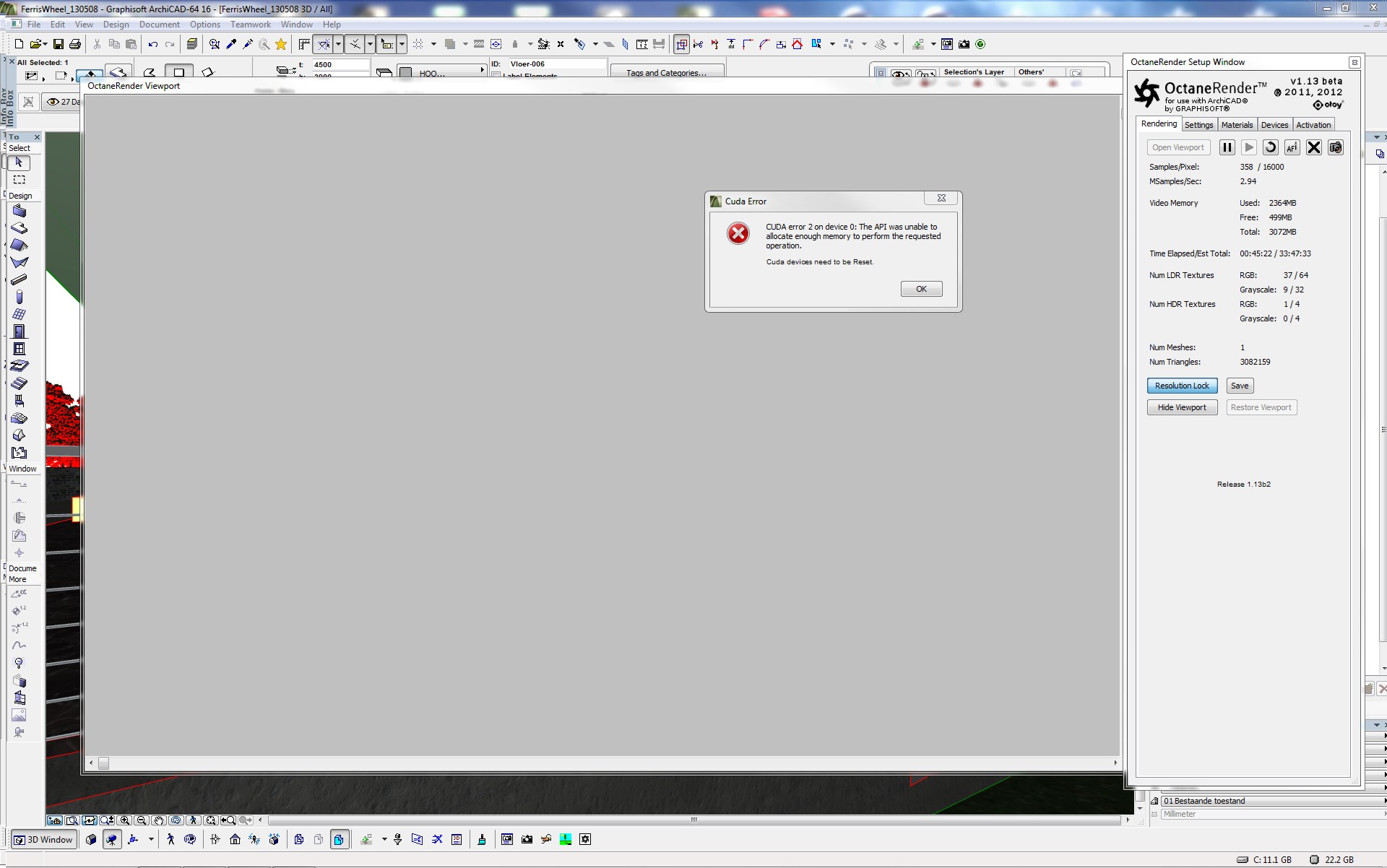Click the AF autofocus icon
Image resolution: width=1387 pixels, height=868 pixels.
tap(1292, 147)
